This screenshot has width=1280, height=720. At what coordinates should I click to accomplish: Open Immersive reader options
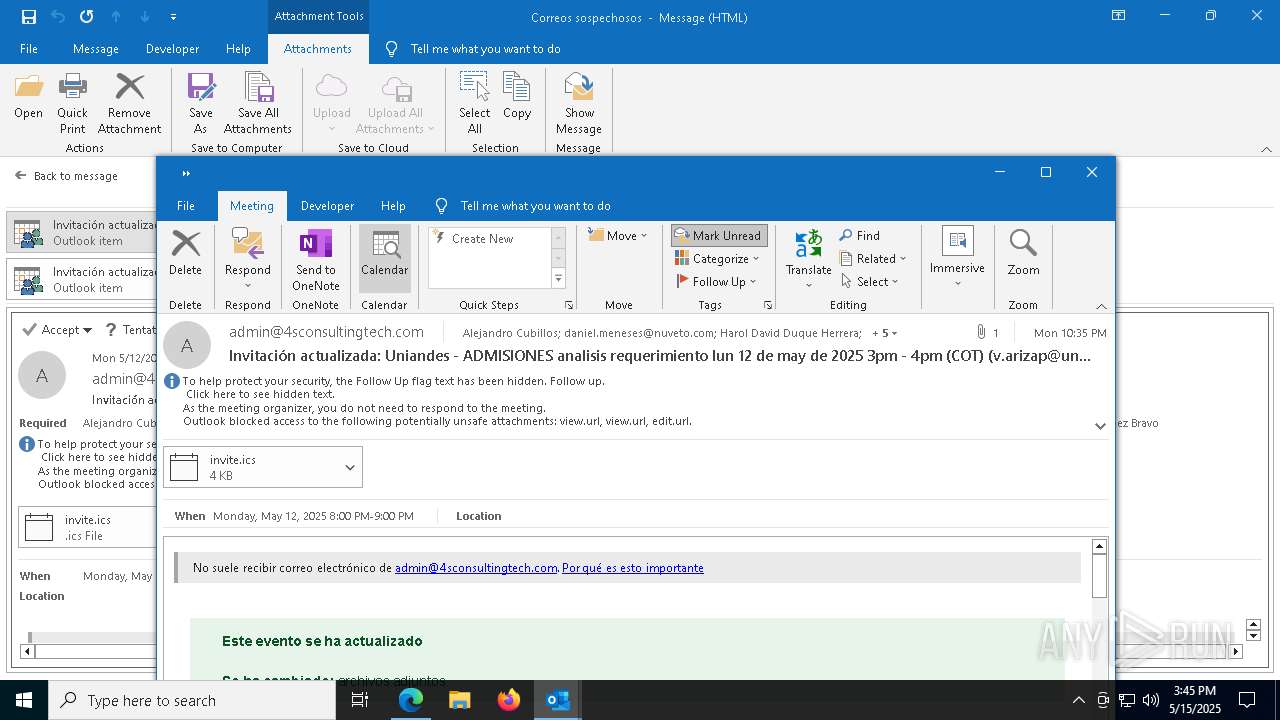coord(957,257)
